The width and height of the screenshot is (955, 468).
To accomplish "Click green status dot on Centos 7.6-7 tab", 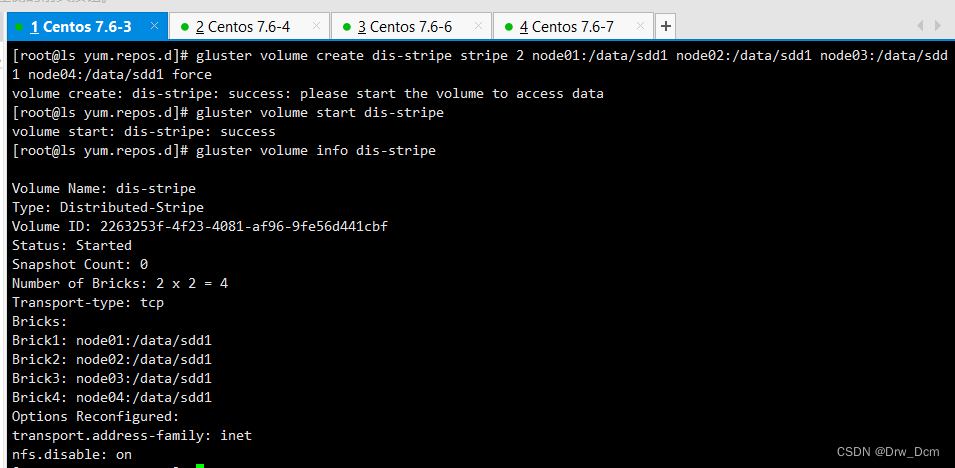I will pos(509,27).
